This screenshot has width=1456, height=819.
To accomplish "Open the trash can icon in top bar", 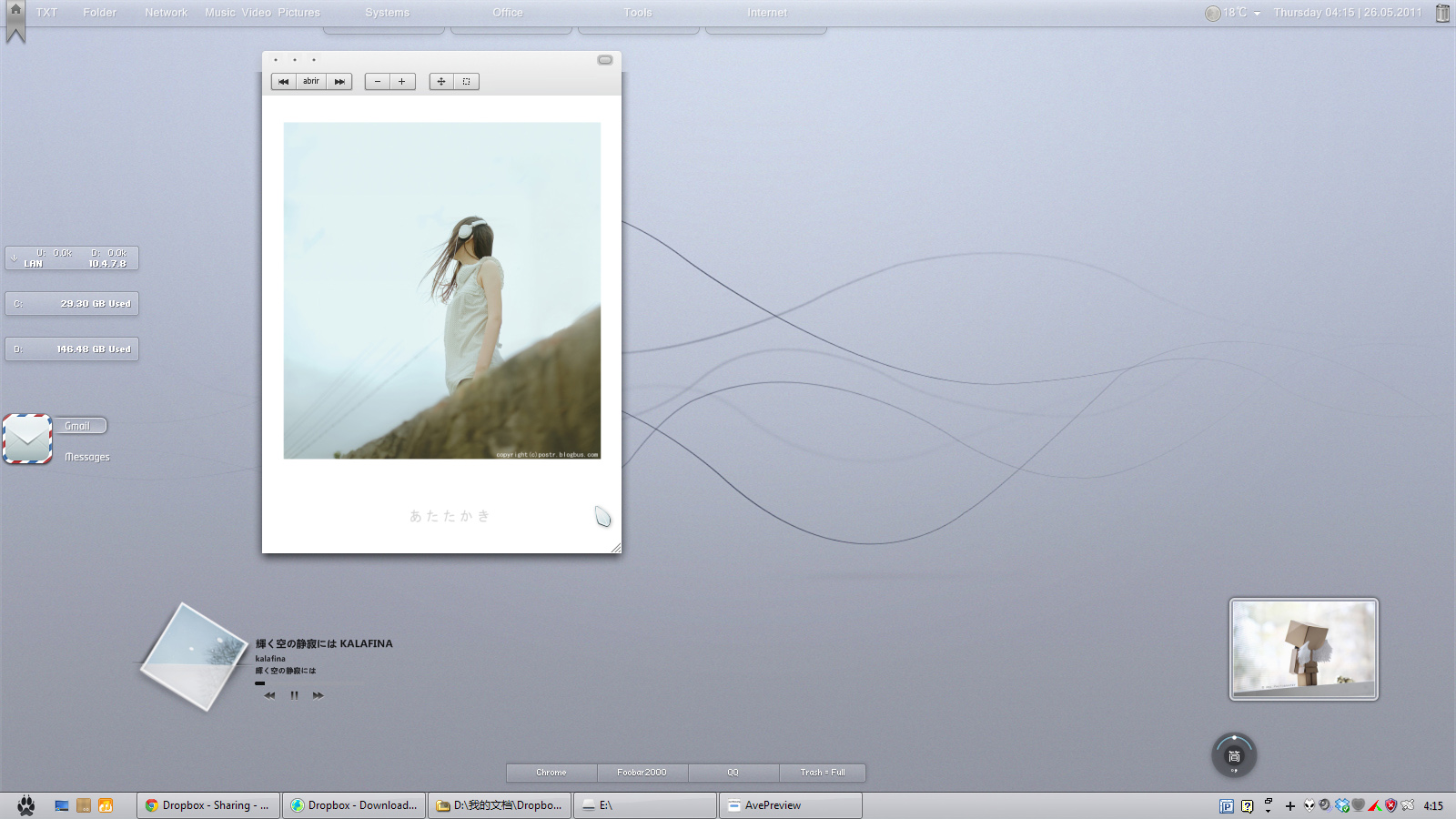I will [x=1442, y=13].
